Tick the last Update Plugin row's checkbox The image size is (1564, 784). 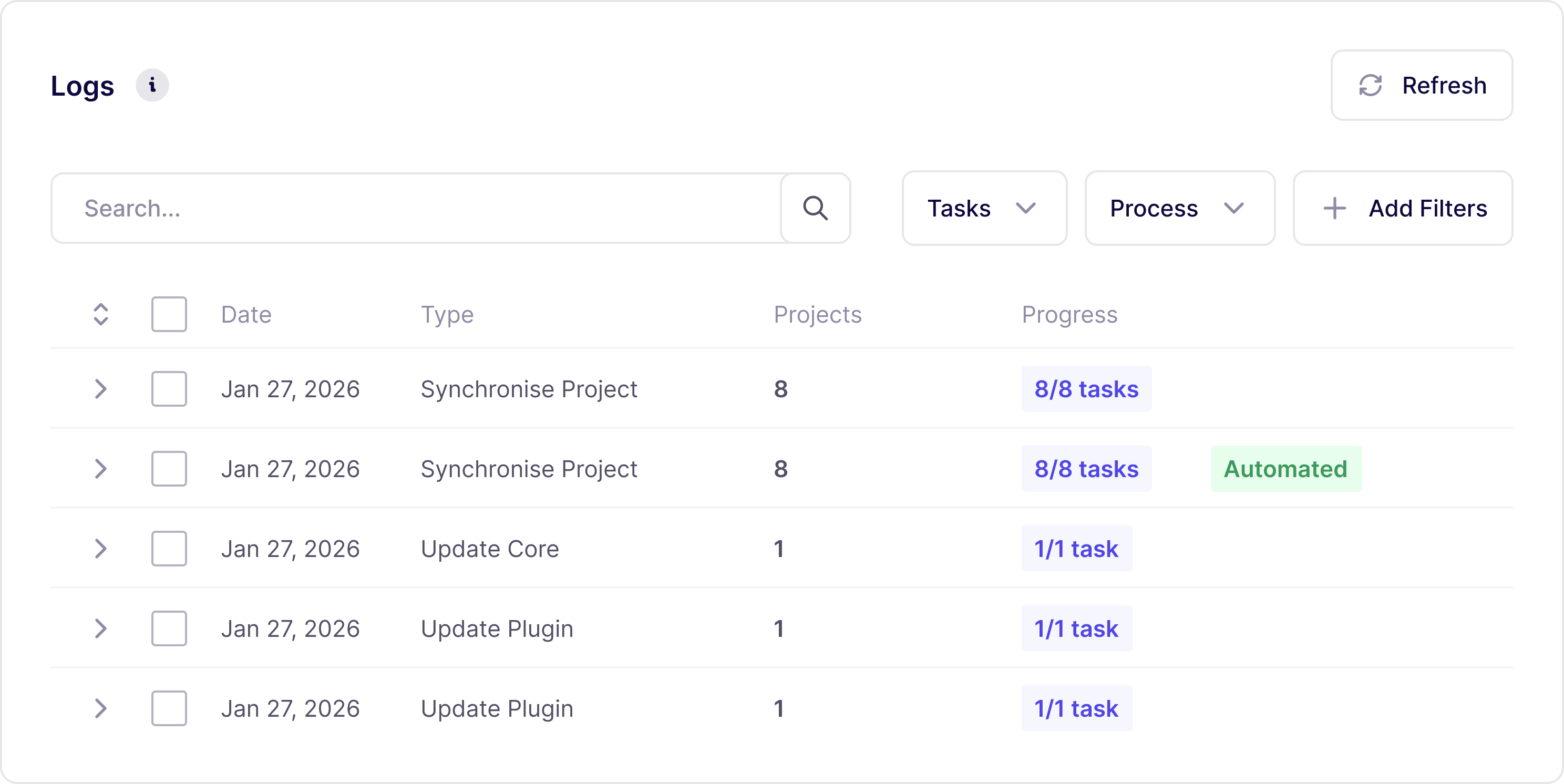click(x=169, y=708)
